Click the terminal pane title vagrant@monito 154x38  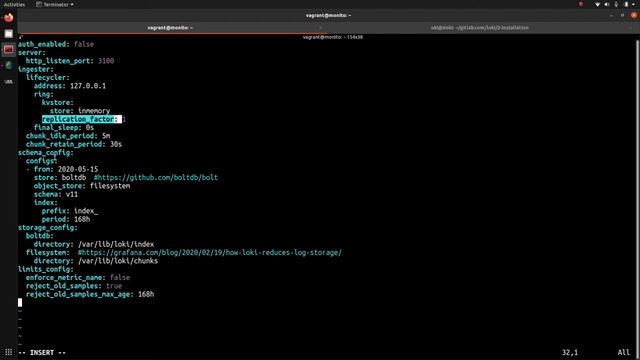(332, 37)
